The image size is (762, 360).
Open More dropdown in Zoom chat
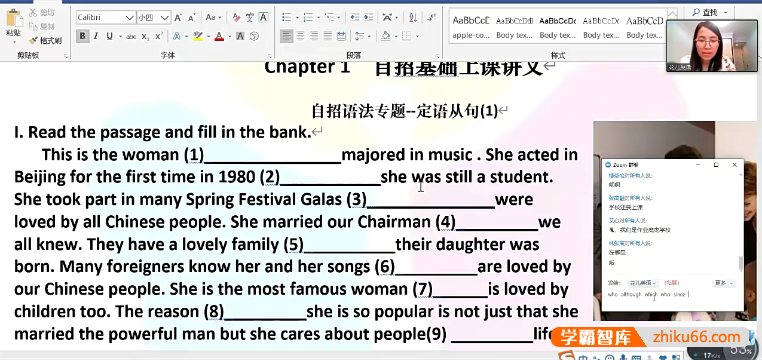[x=724, y=283]
